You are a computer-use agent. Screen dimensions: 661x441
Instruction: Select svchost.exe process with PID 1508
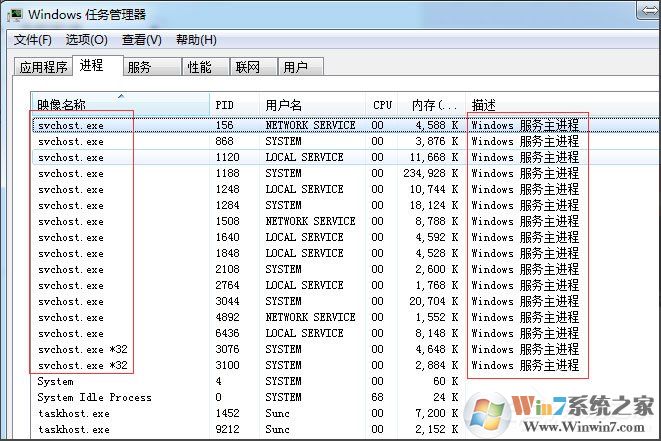tap(346, 221)
